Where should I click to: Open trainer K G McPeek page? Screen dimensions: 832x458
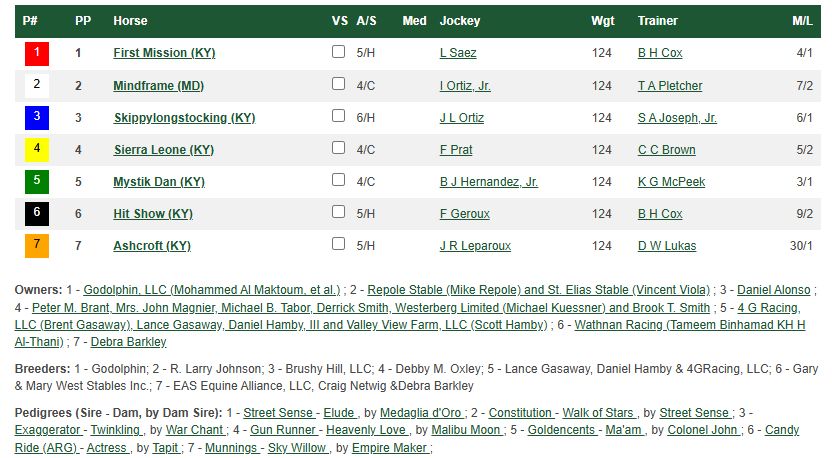671,182
